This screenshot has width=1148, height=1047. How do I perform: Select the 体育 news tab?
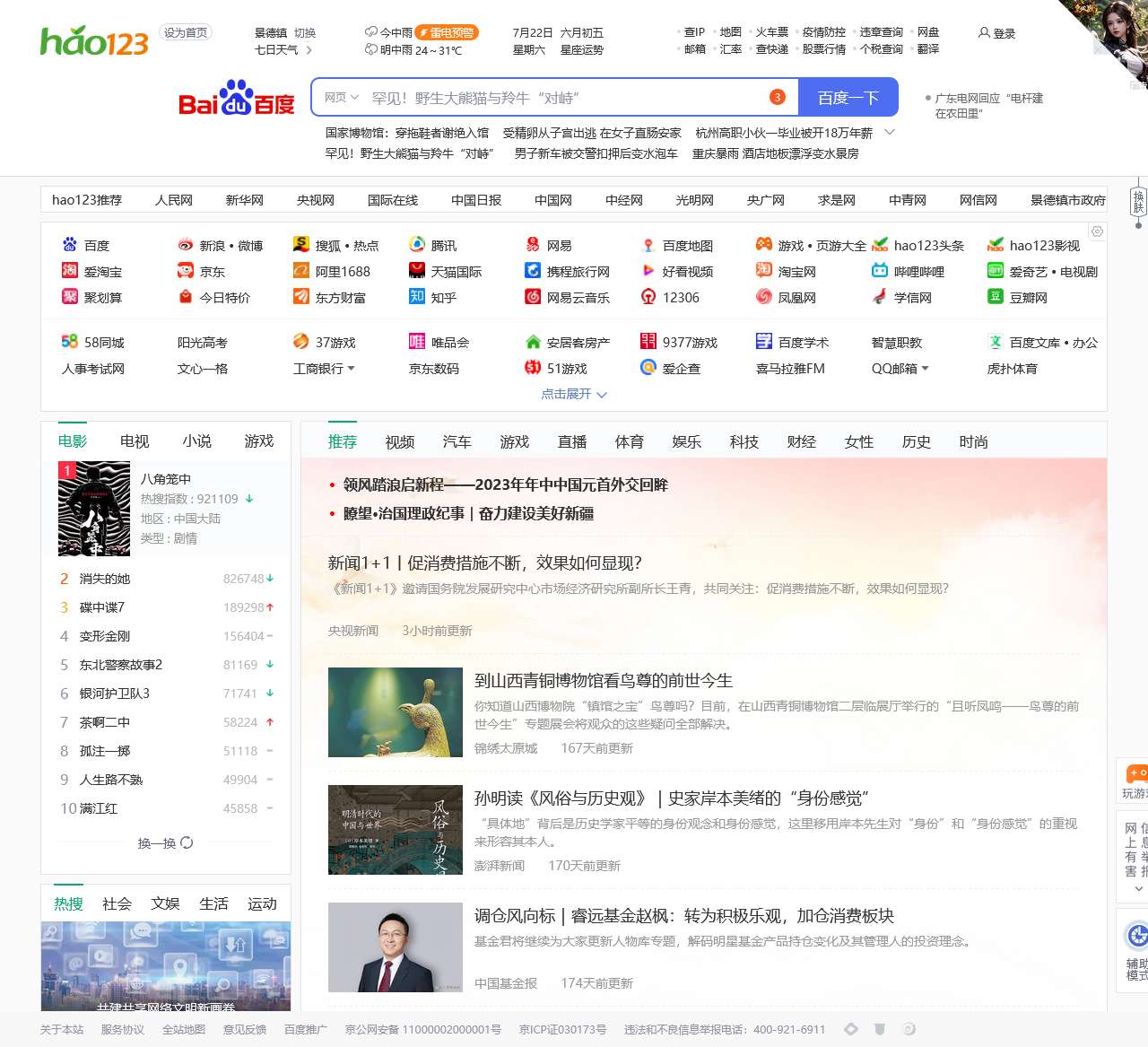point(630,442)
